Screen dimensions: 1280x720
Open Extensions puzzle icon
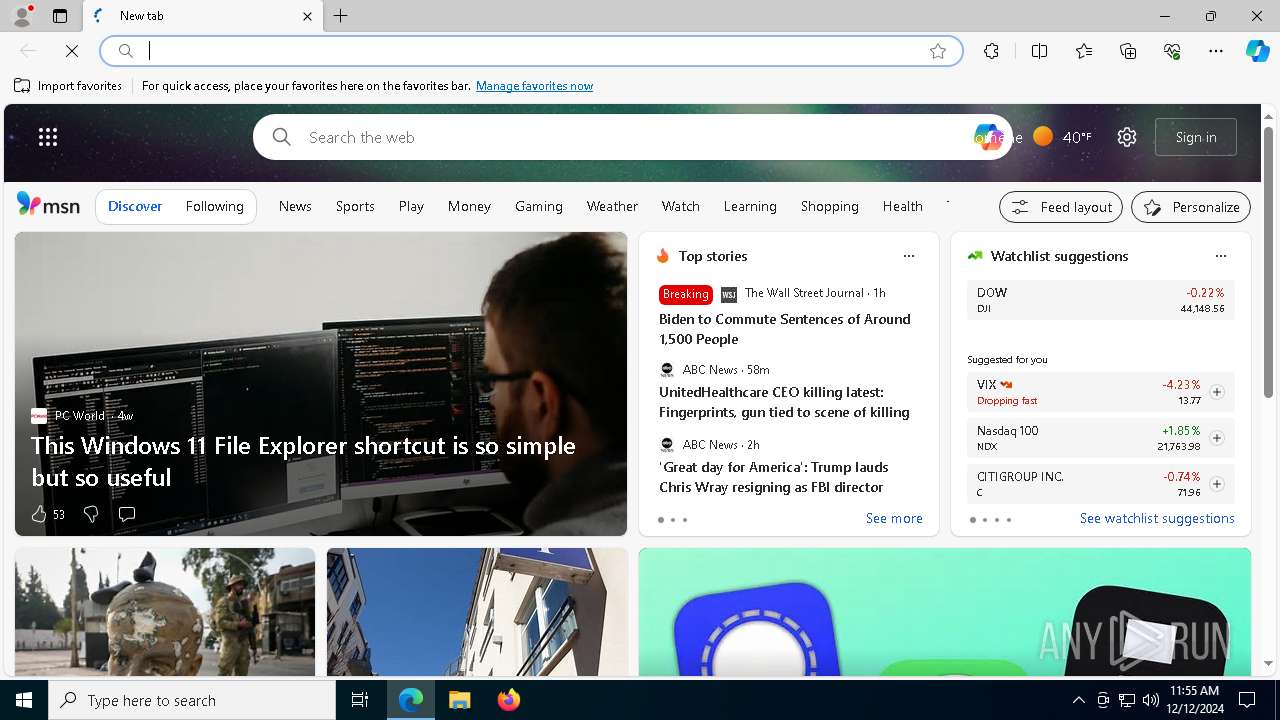point(991,51)
